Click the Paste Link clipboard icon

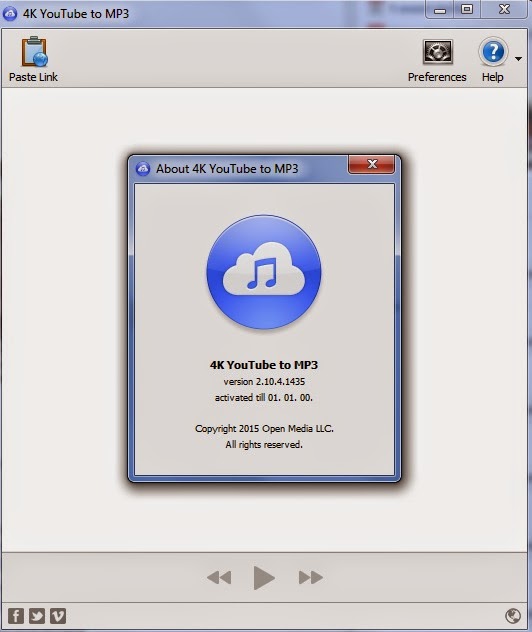[x=34, y=52]
